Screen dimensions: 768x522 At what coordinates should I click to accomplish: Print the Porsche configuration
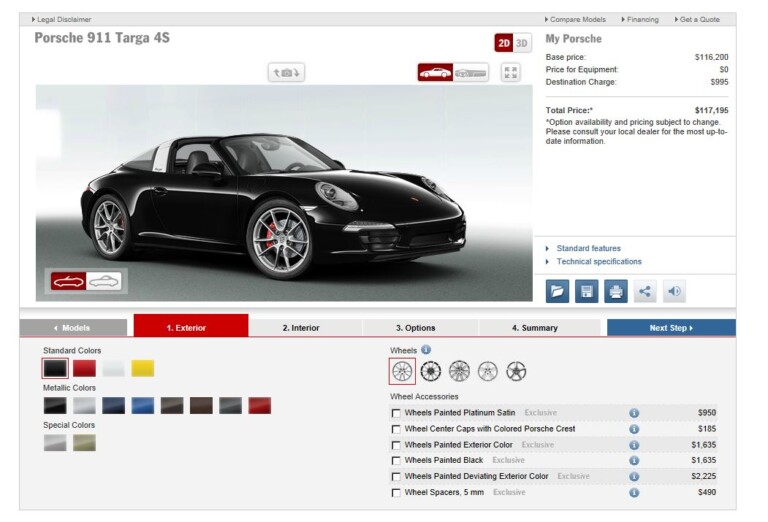tap(616, 292)
